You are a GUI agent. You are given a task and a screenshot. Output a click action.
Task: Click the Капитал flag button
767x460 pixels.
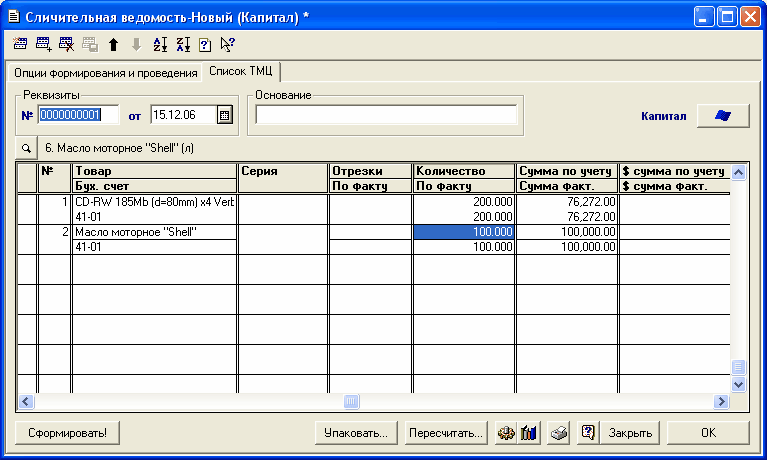(x=724, y=115)
